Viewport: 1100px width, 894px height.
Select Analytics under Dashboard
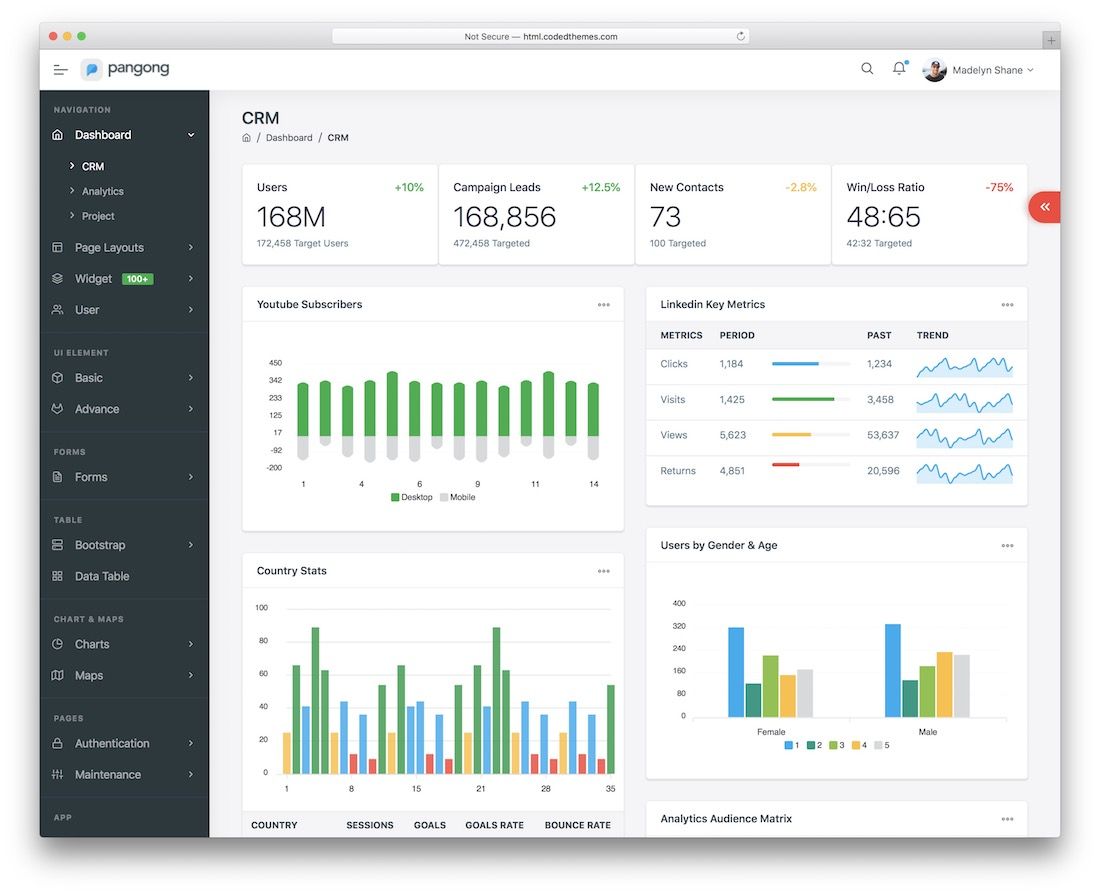pos(103,191)
